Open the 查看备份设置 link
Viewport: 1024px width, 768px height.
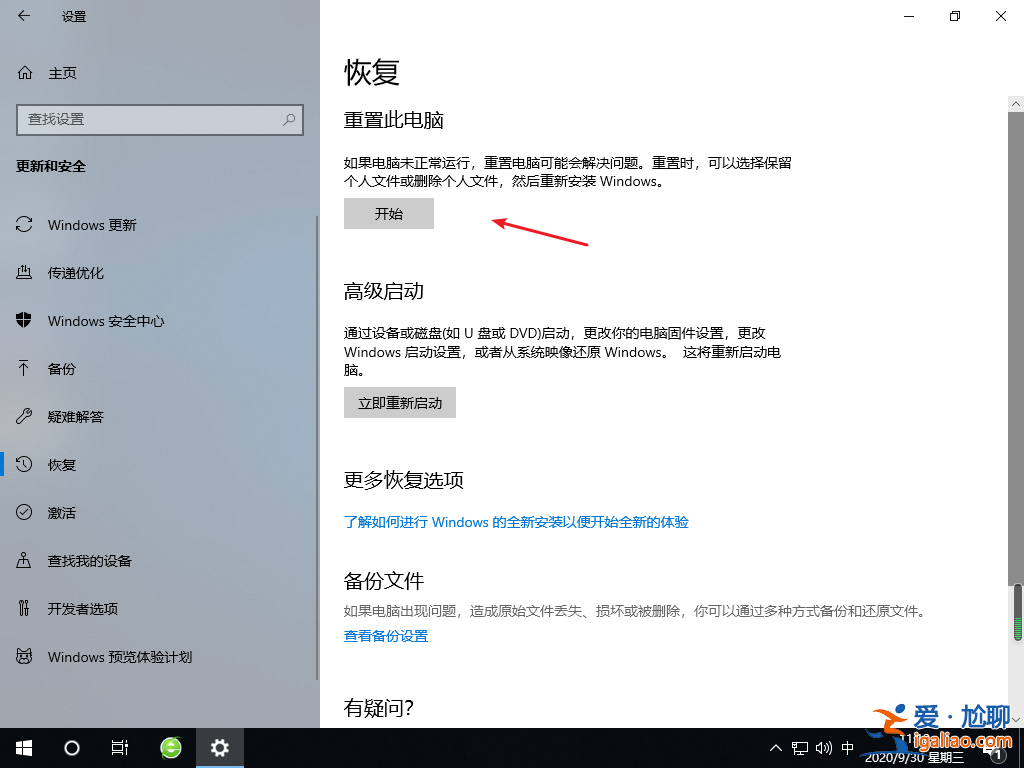point(386,635)
